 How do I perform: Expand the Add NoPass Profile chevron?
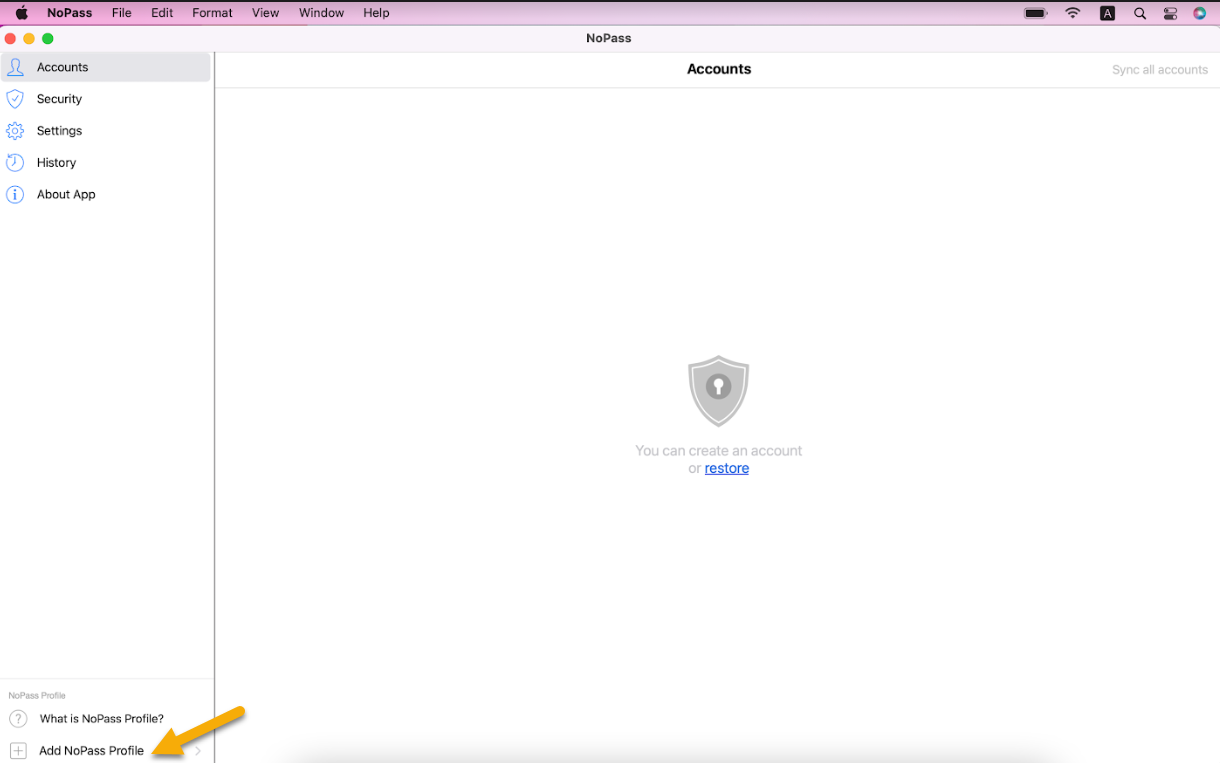198,751
